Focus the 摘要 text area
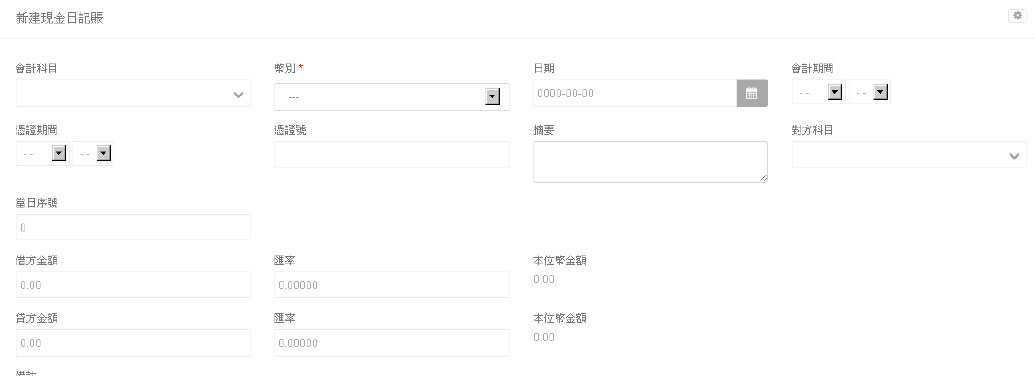The height and width of the screenshot is (376, 1035). [x=650, y=162]
